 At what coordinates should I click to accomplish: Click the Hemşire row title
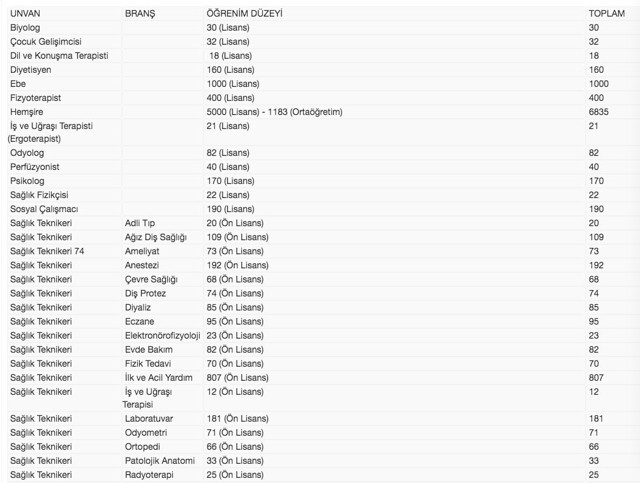coord(28,112)
